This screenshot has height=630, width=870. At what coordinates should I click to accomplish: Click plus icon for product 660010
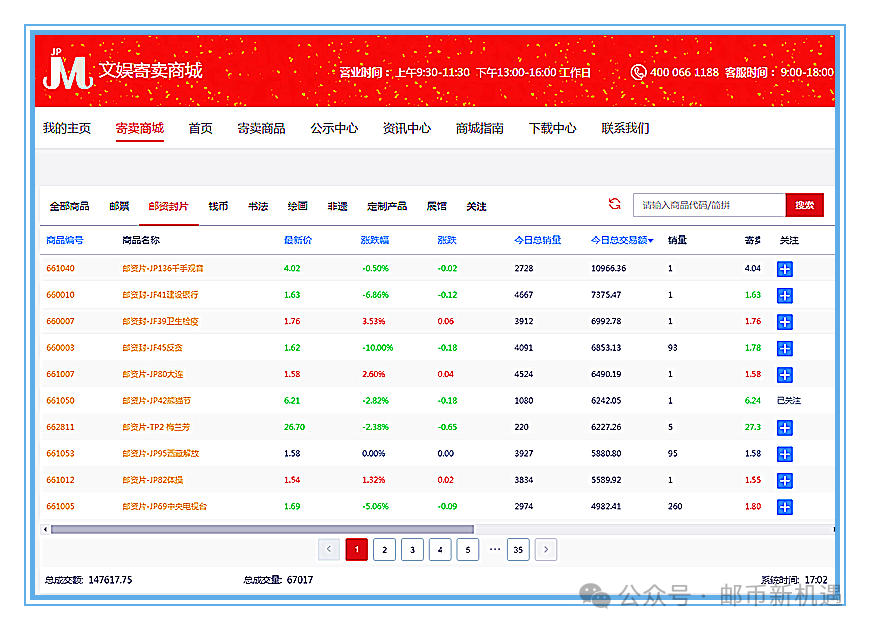(785, 295)
